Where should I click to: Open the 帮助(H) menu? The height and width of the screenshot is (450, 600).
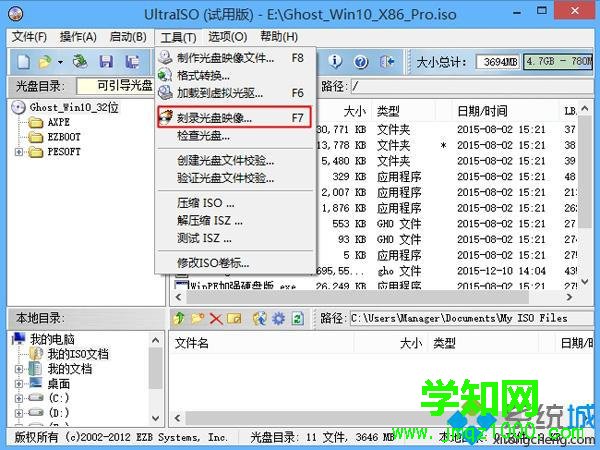279,37
